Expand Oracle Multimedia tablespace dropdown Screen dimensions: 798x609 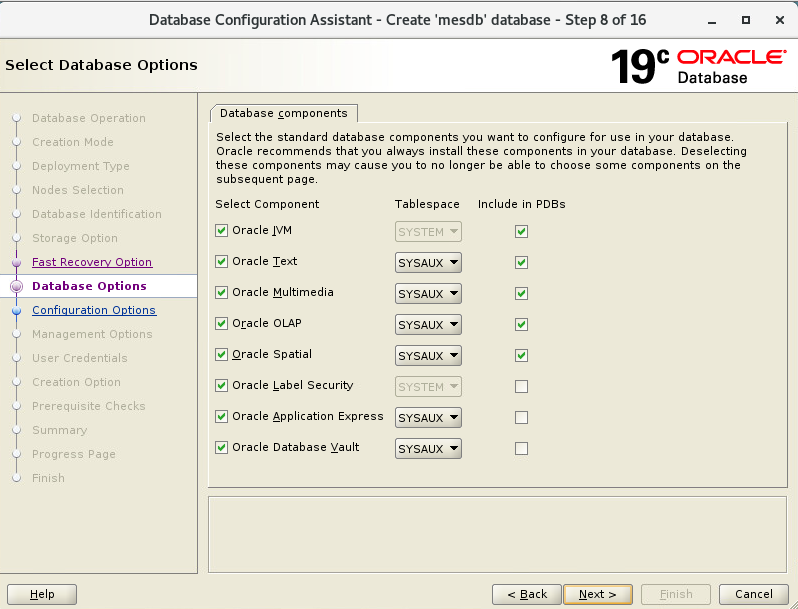(428, 294)
